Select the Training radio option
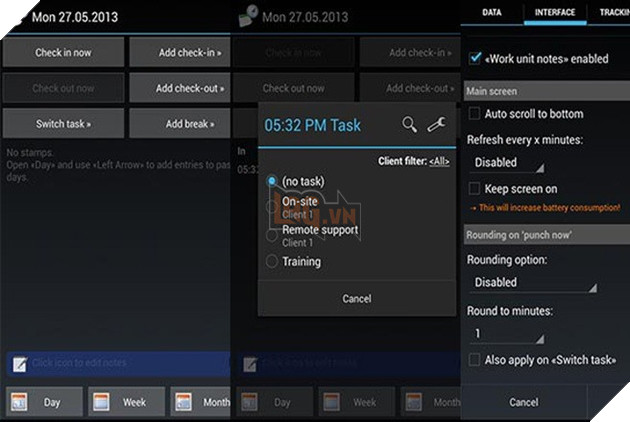This screenshot has width=630, height=422. click(271, 262)
